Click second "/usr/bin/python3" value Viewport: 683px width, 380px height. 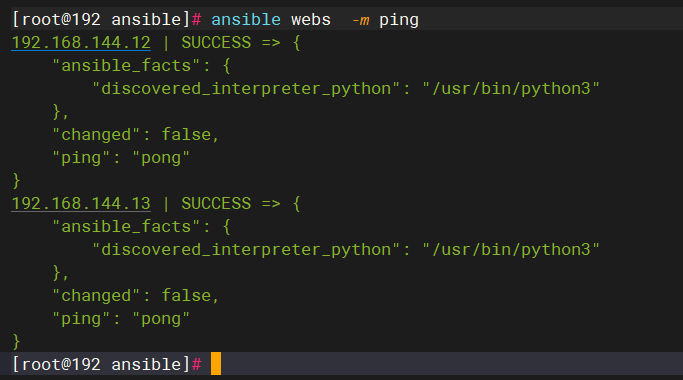(x=511, y=250)
